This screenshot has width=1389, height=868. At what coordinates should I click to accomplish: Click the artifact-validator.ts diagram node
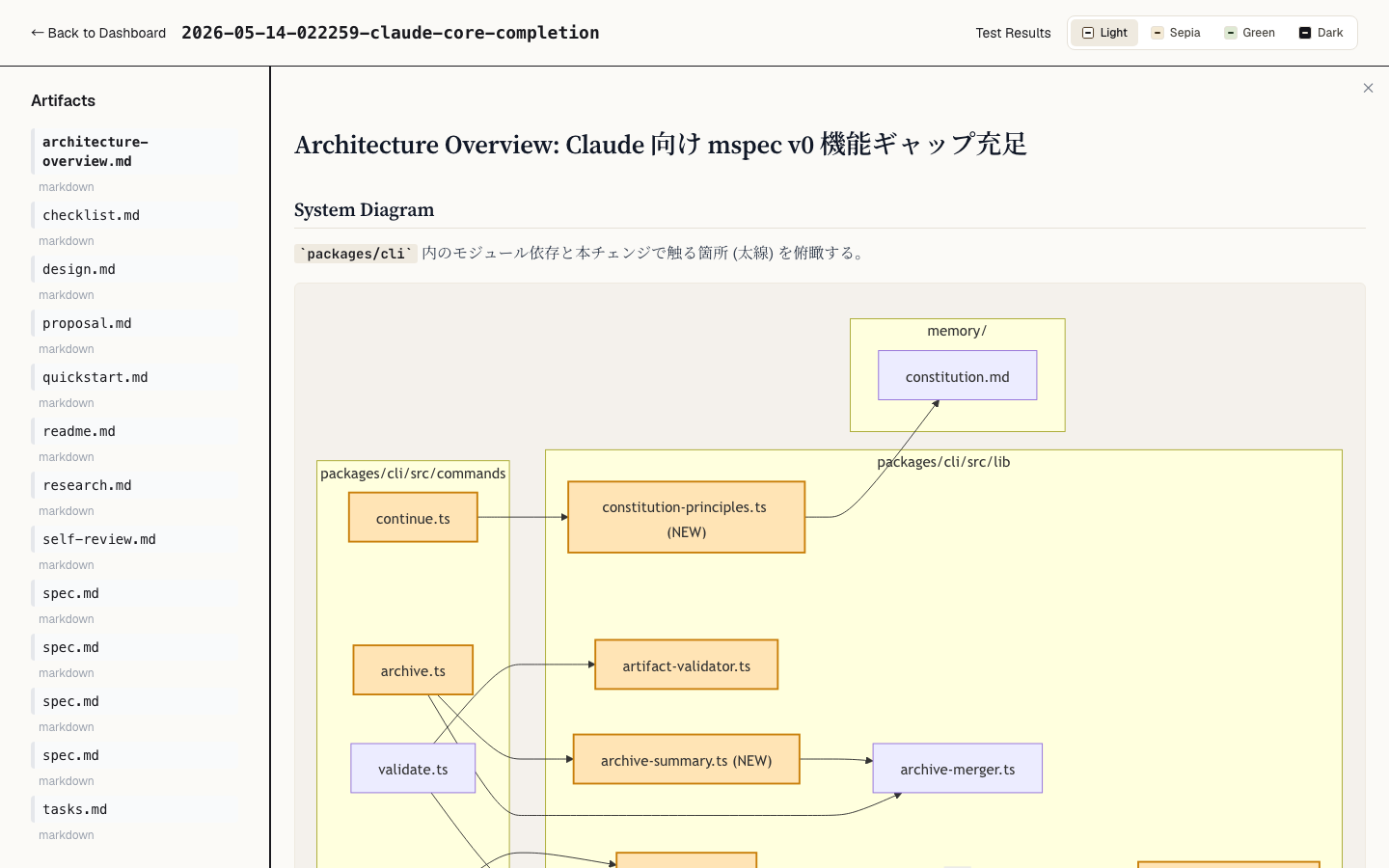click(687, 665)
